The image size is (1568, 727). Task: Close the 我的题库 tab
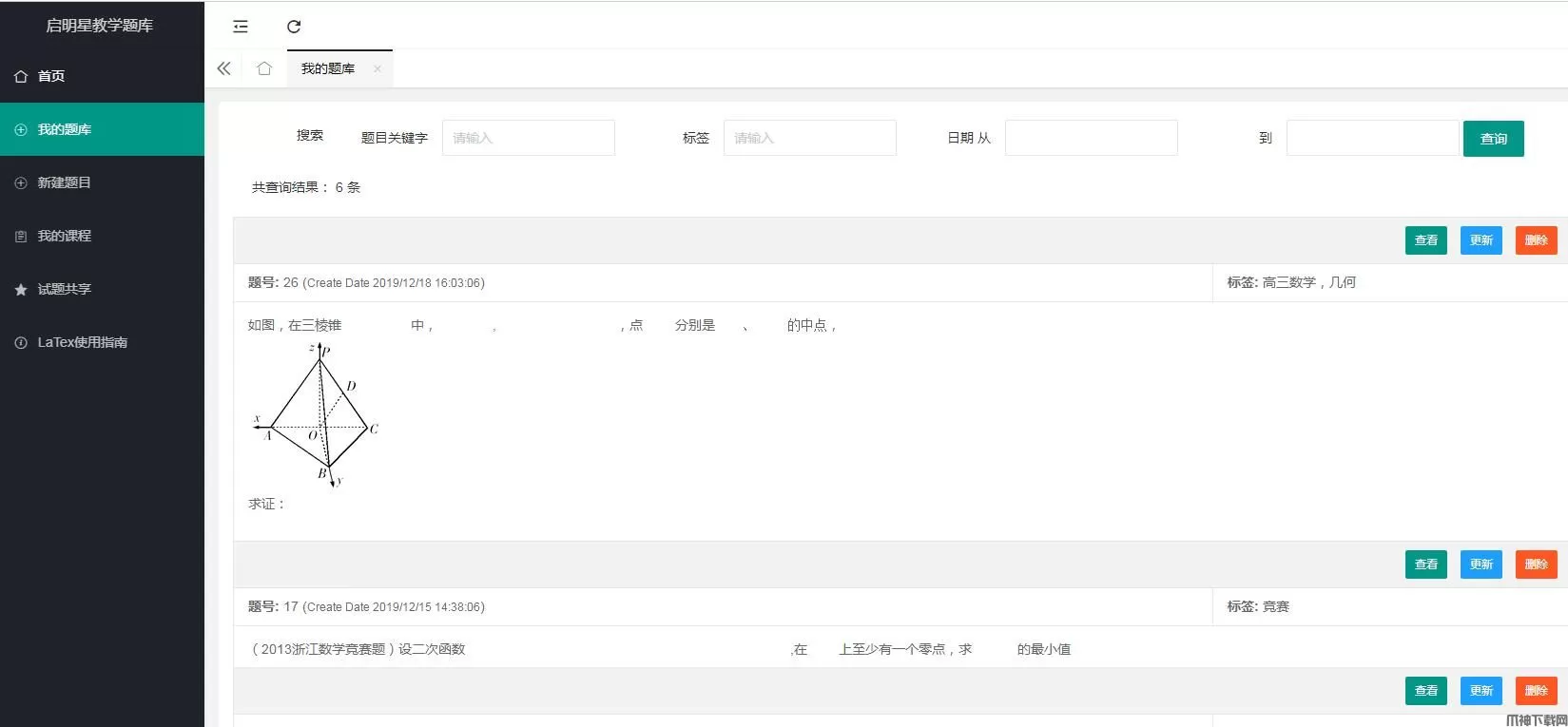click(x=377, y=68)
